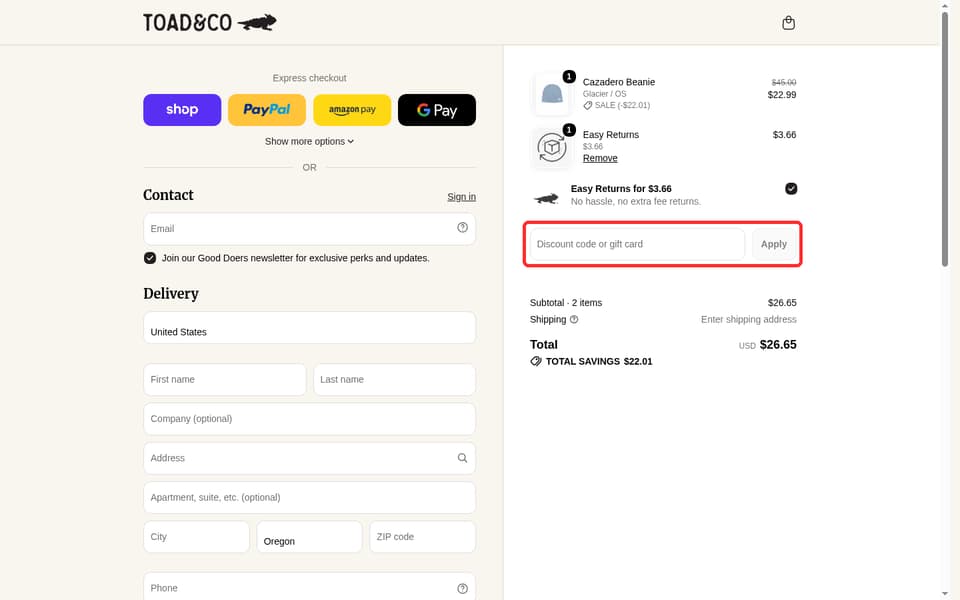Image resolution: width=960 pixels, height=600 pixels.
Task: Follow the Sign in link
Action: 461,197
